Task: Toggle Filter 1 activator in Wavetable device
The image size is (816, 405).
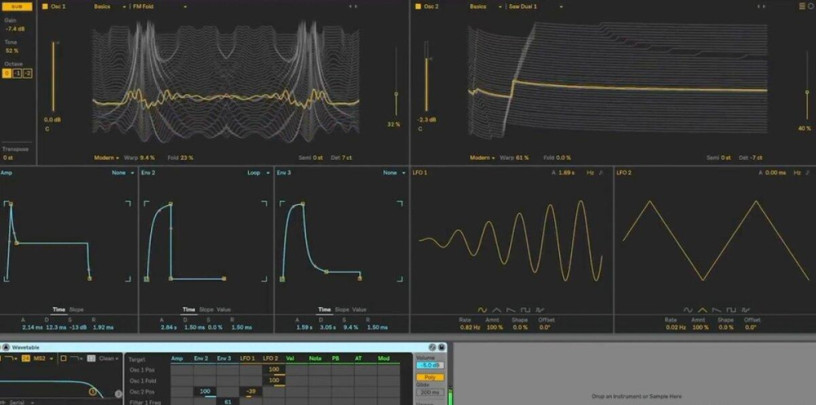Action: click(1, 358)
